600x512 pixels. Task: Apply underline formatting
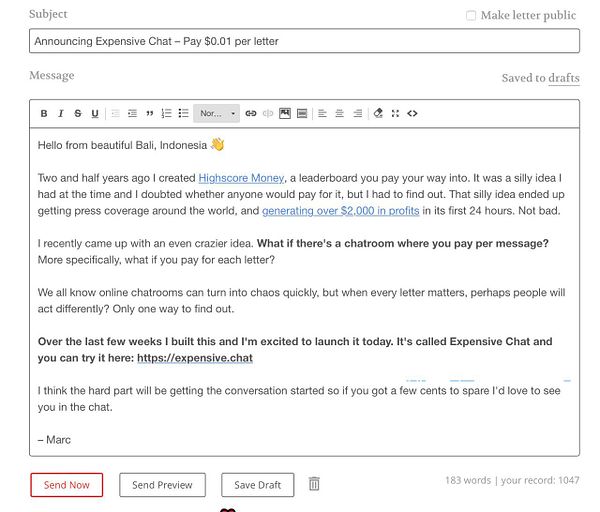tap(95, 113)
